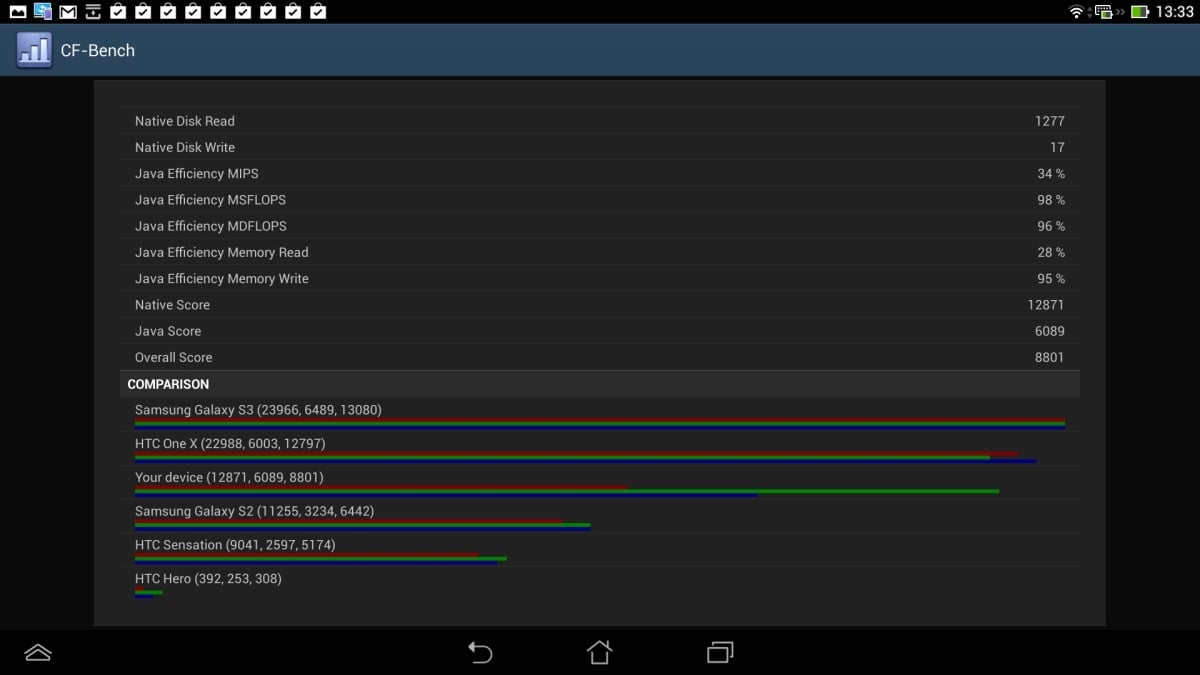Screen dimensions: 1200x675
Task: Select the Native Score row
Action: pos(600,305)
